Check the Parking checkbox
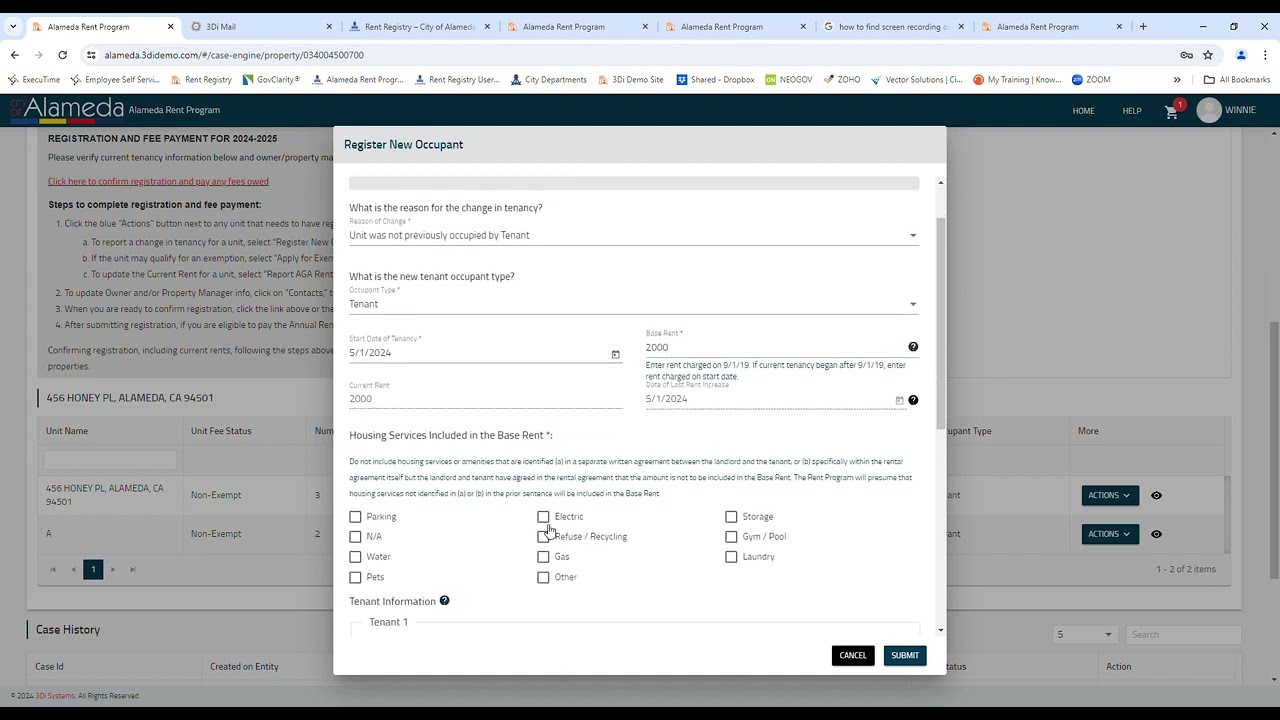The width and height of the screenshot is (1280, 720). 355,517
